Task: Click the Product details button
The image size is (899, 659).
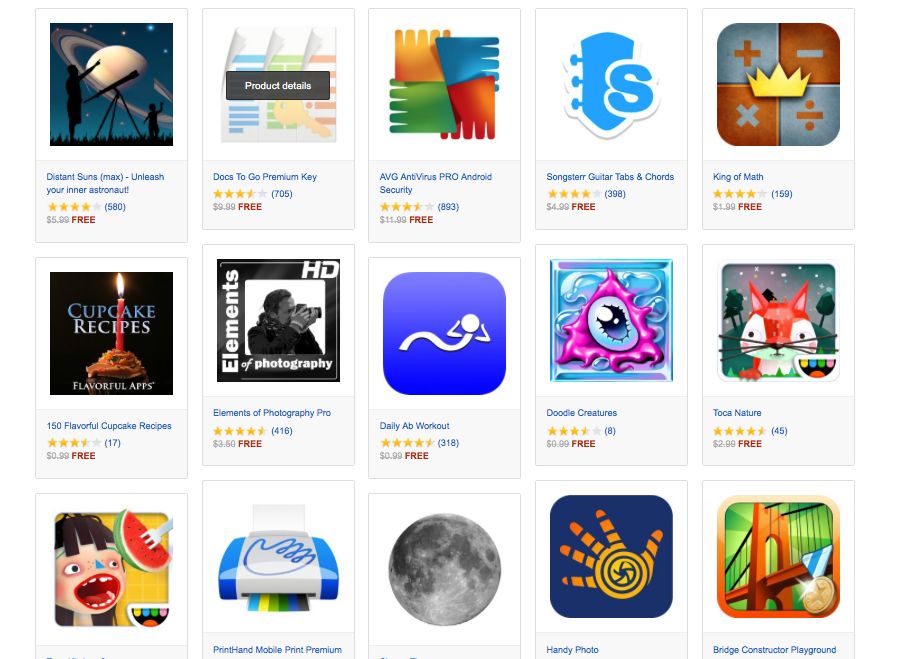Action: pos(278,85)
